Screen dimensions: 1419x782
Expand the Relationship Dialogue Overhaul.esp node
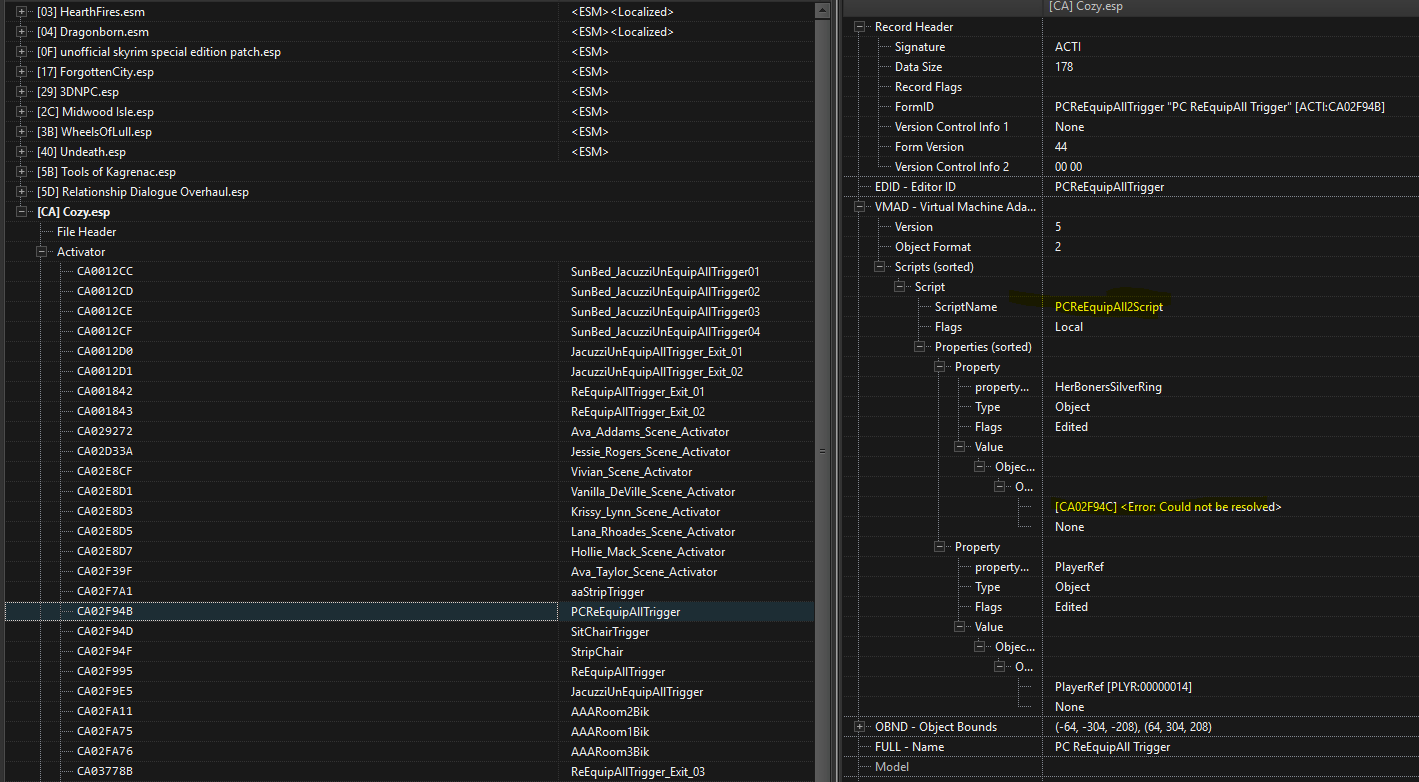pos(22,192)
